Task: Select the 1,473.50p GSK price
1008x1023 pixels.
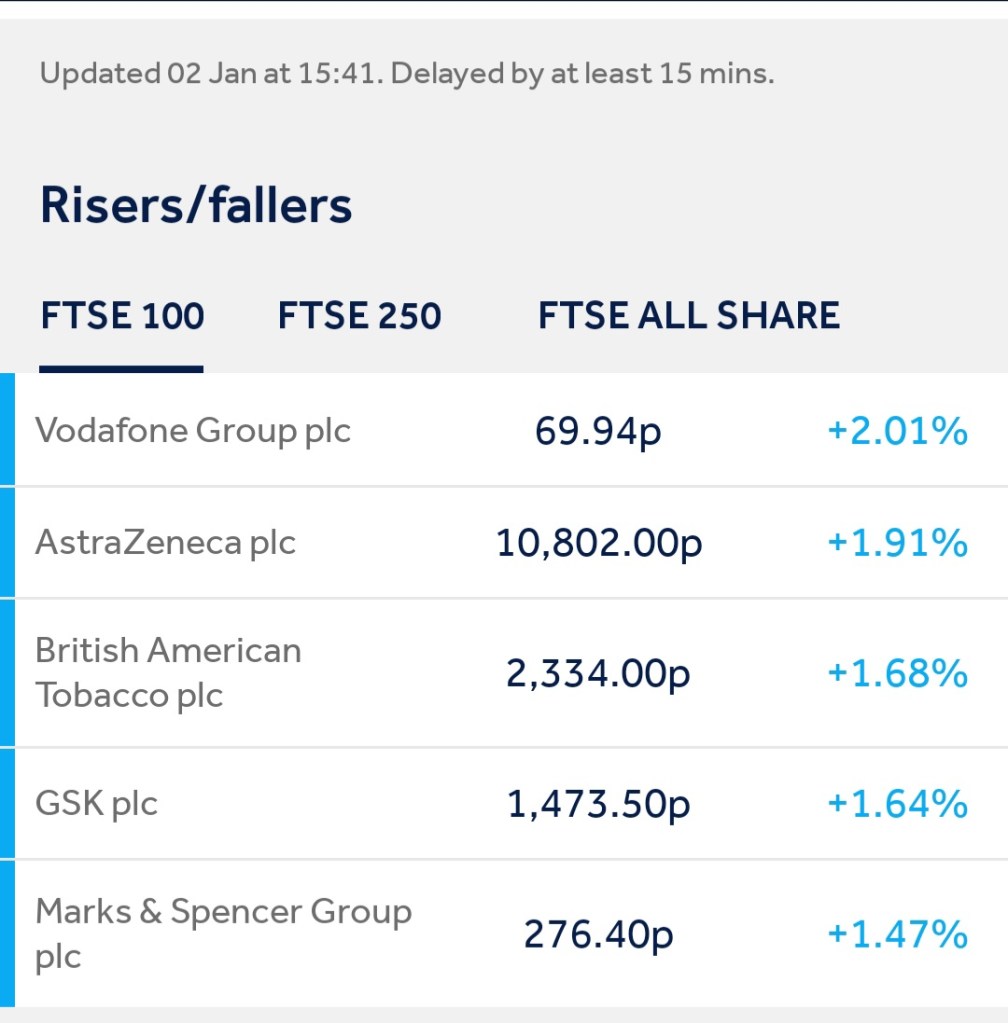Action: point(598,804)
